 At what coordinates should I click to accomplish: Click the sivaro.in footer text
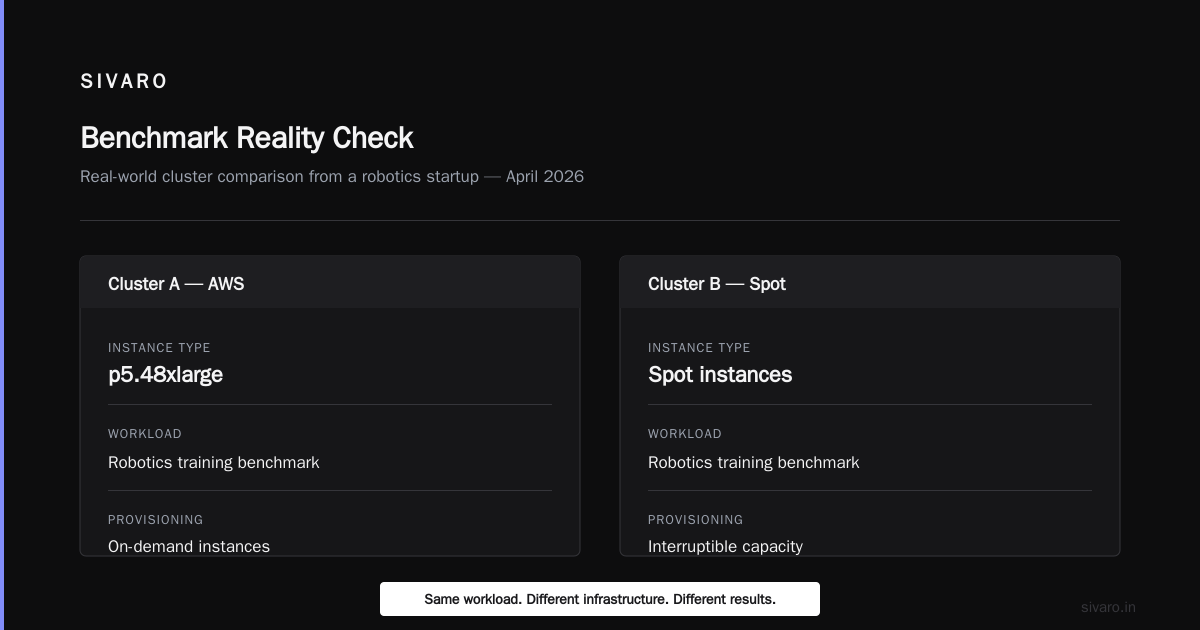(1108, 607)
